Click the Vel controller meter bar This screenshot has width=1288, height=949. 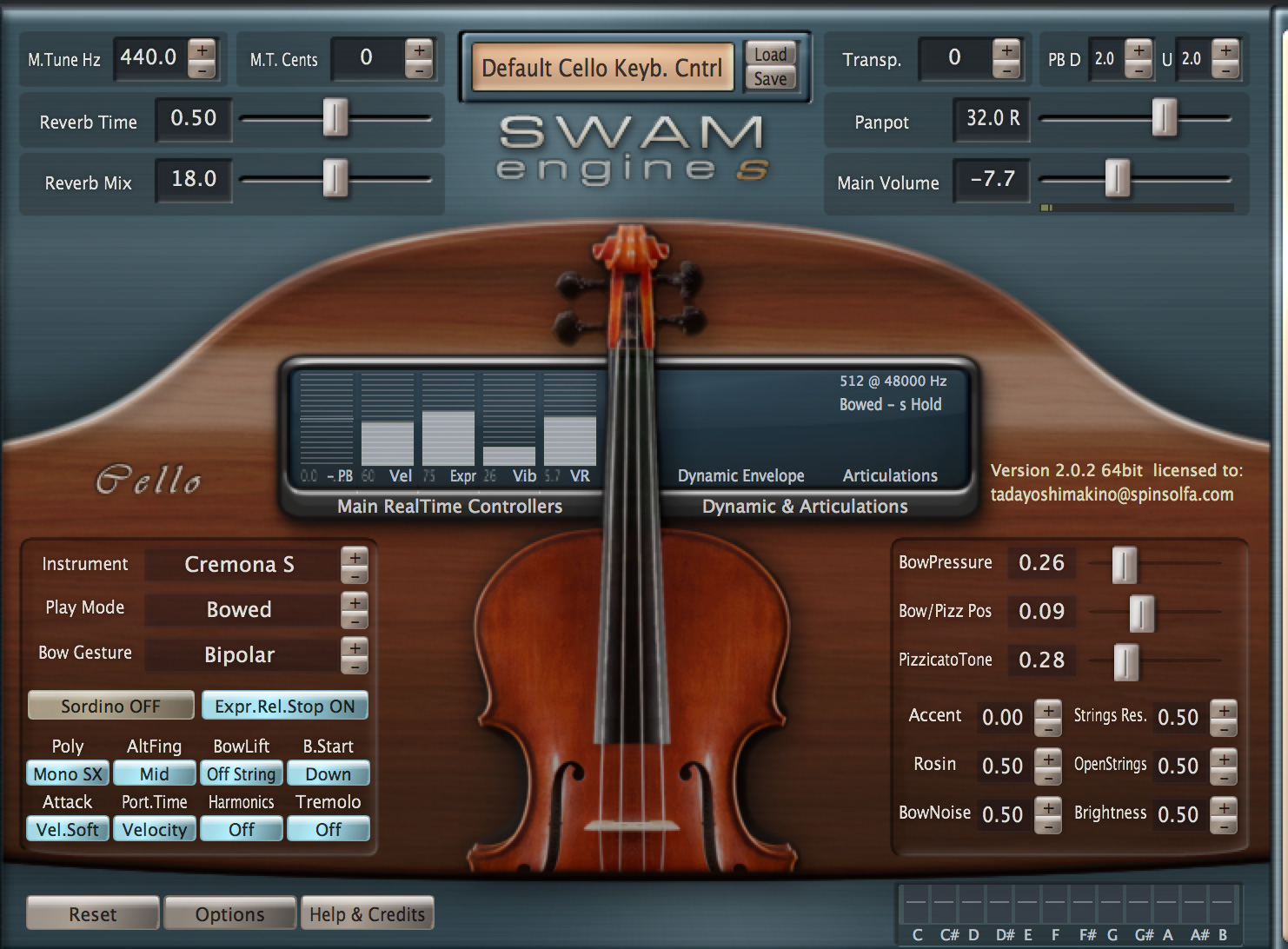[x=388, y=420]
